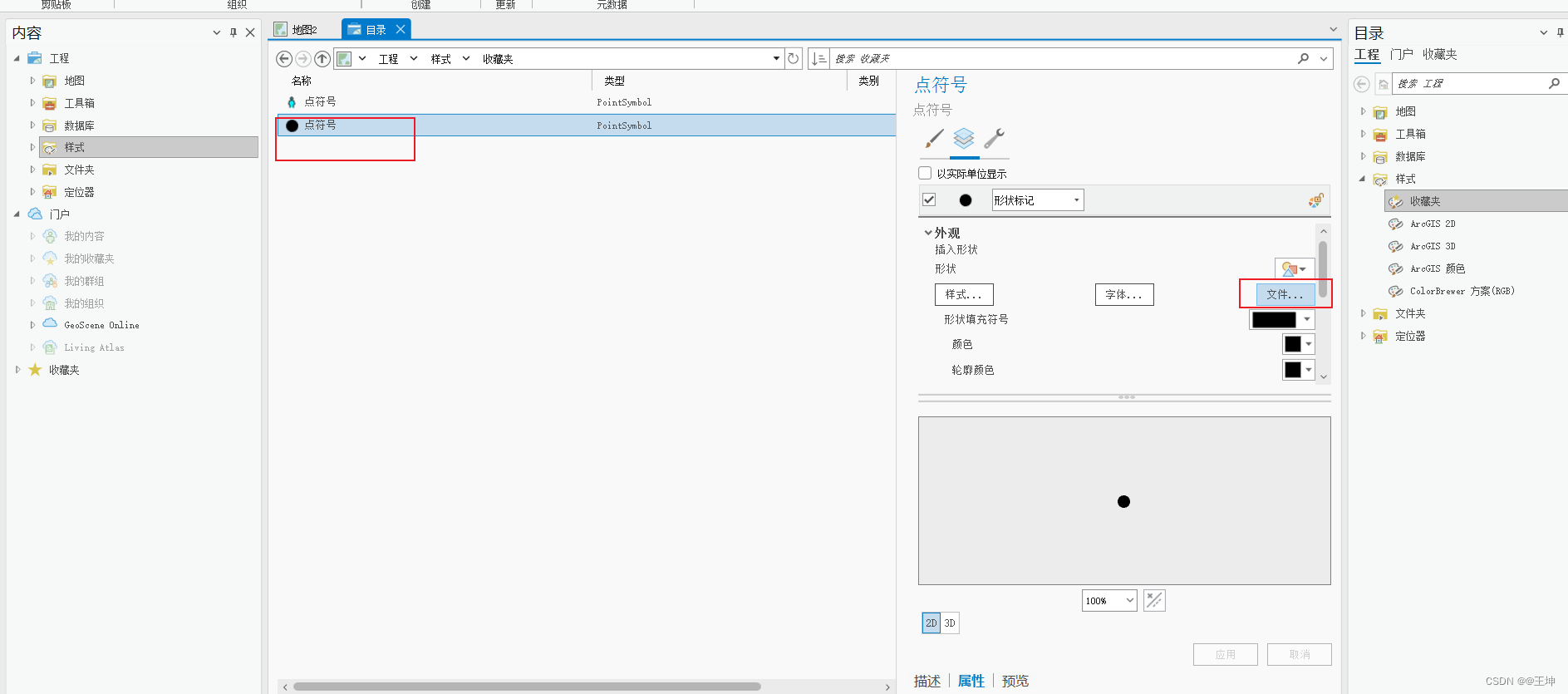The height and width of the screenshot is (694, 1568).
Task: Click the 应用 button
Action: [x=1226, y=654]
